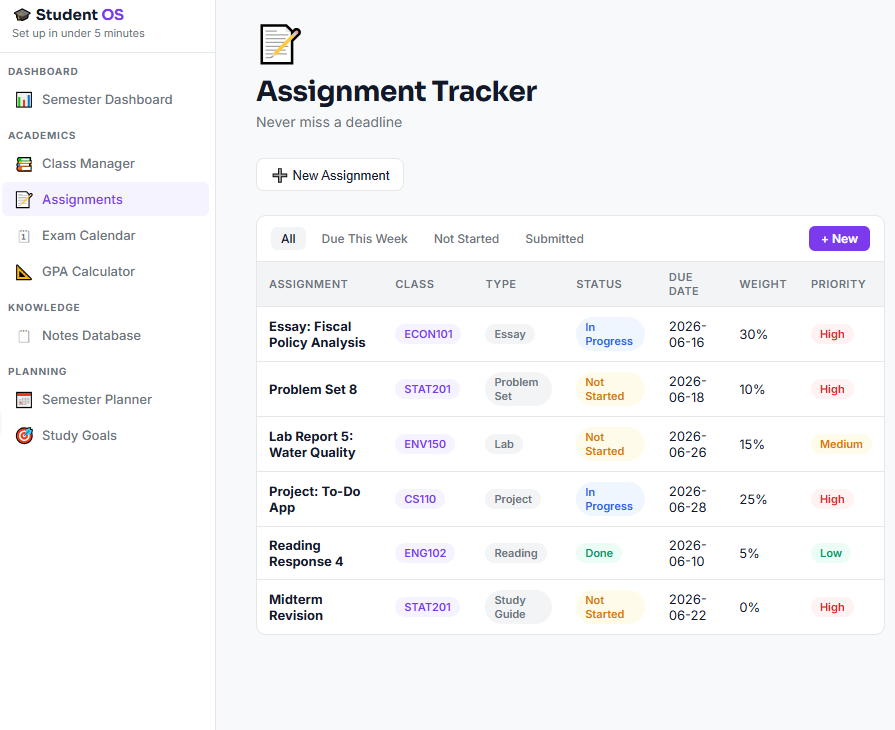The height and width of the screenshot is (730, 895).
Task: Click the large memo icon above the page title
Action: (x=279, y=44)
